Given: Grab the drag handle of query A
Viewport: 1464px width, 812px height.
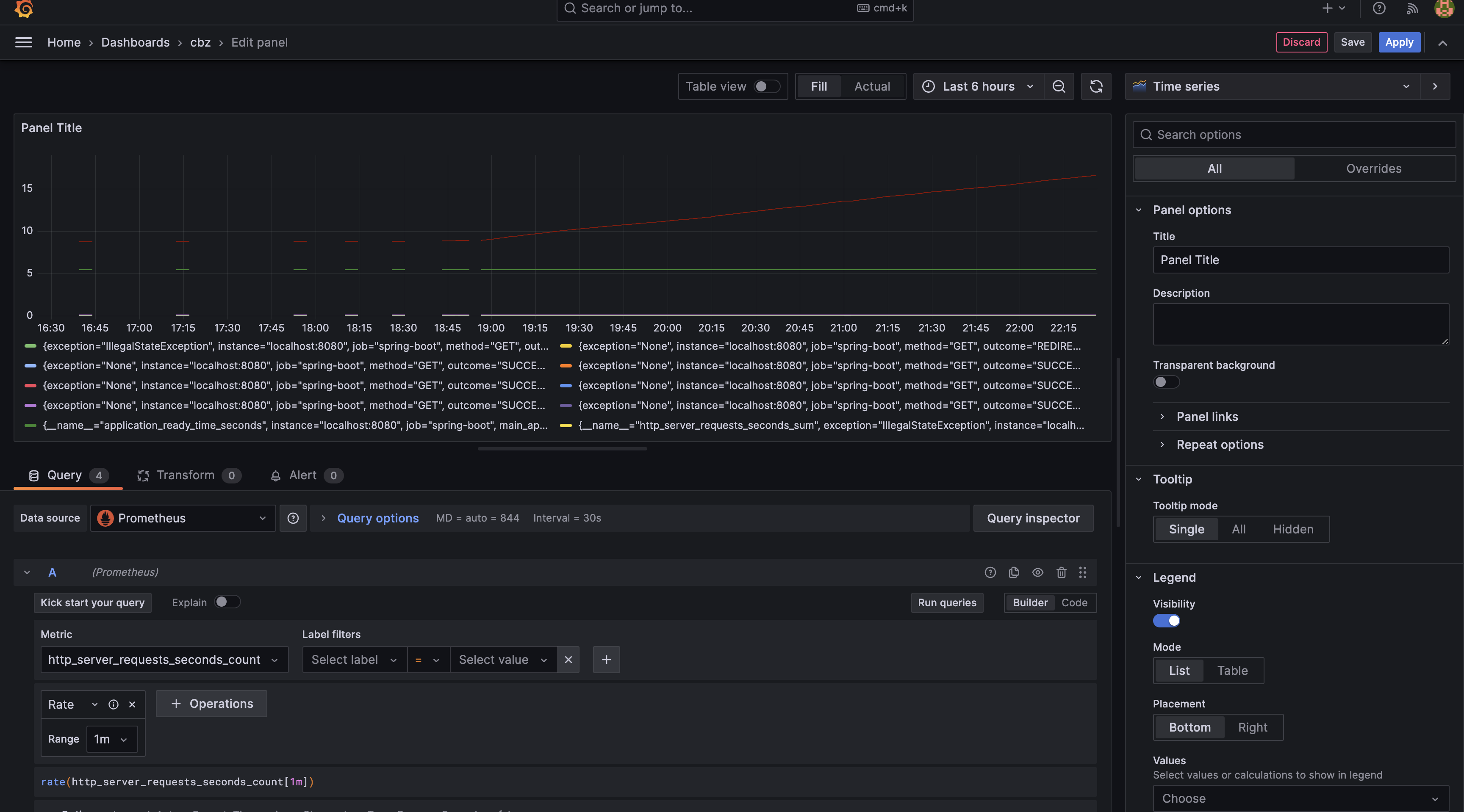Looking at the screenshot, I should 1083,572.
